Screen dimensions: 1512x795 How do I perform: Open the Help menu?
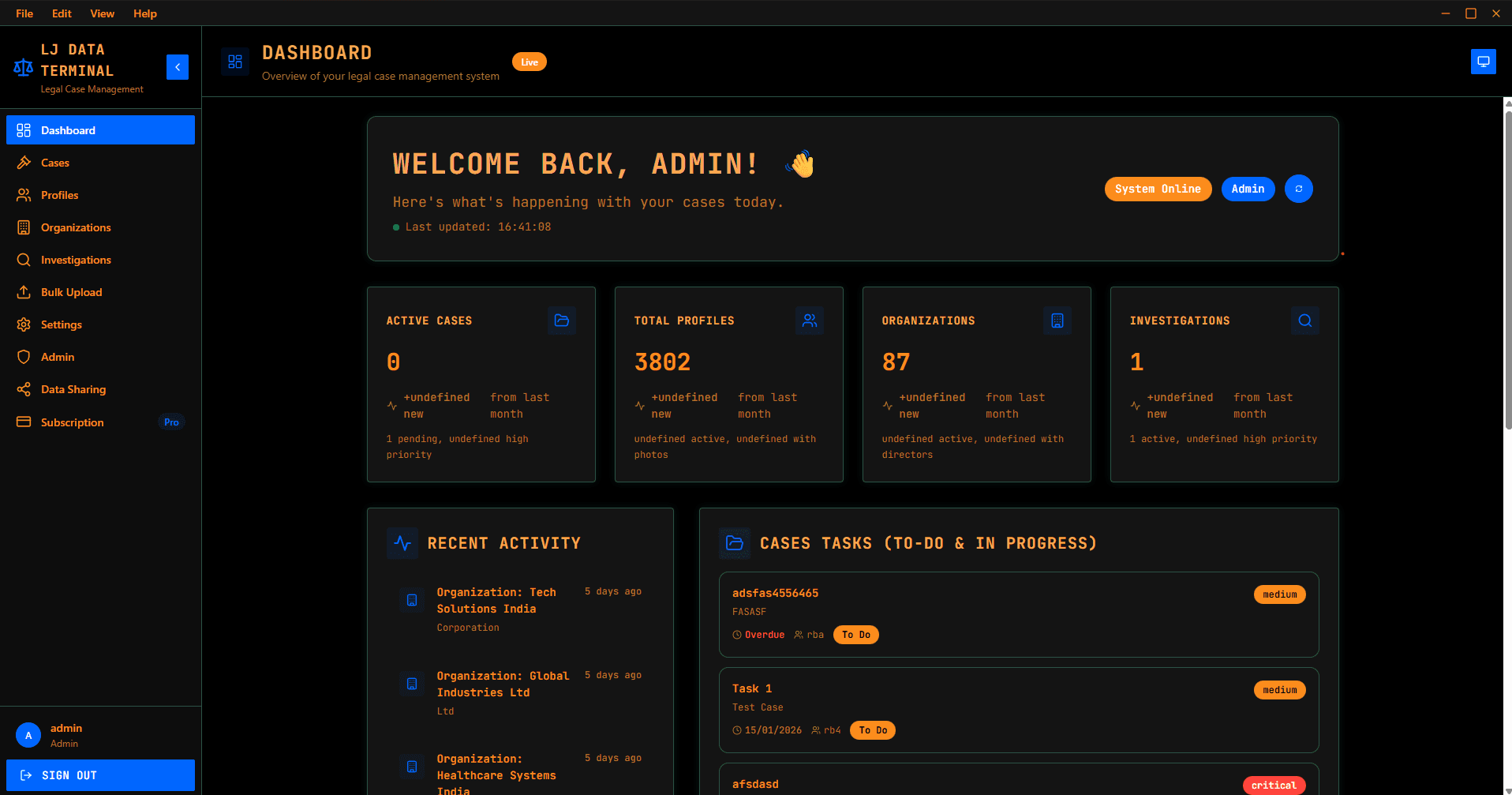[x=144, y=13]
